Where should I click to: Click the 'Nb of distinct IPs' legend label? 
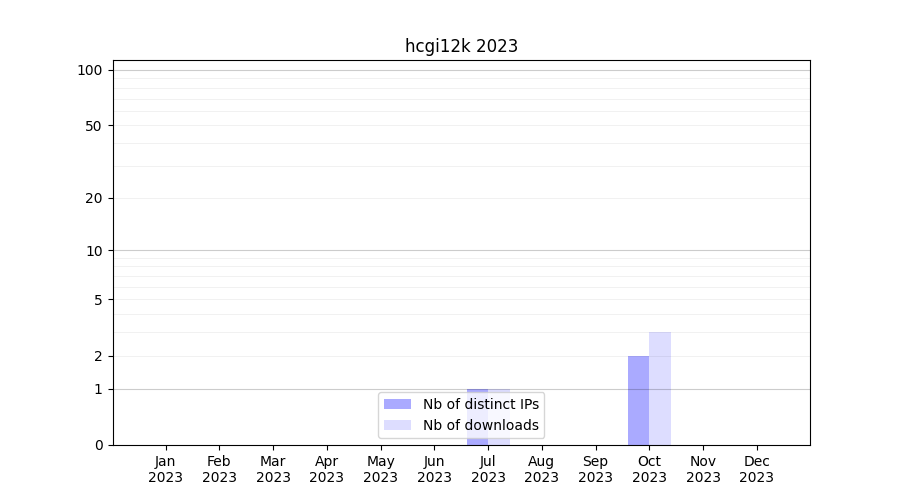point(481,404)
